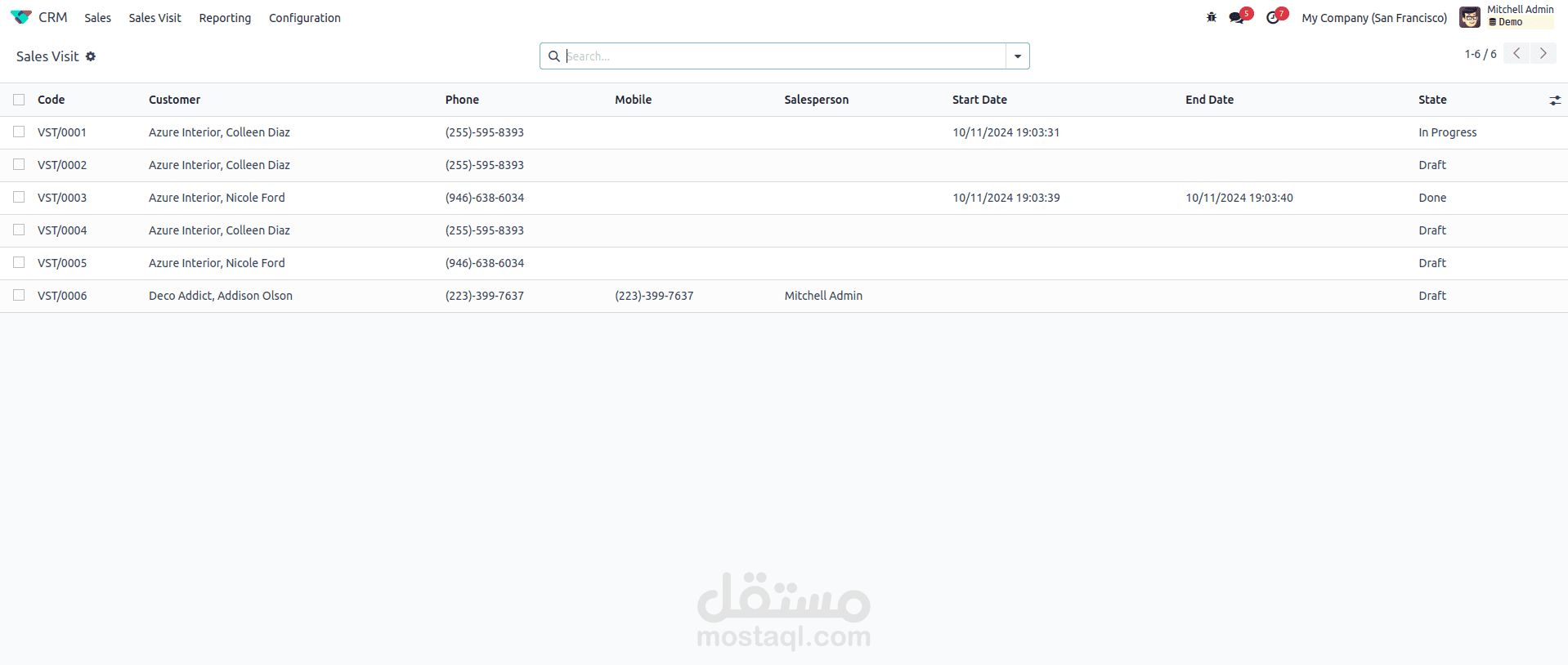Toggle the select-all header checkbox

pos(19,100)
